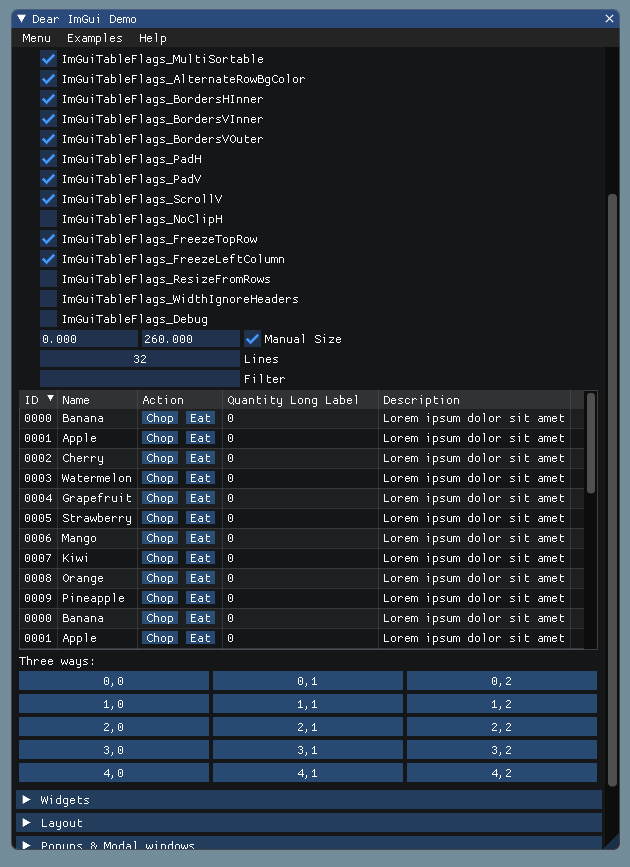Click the Pineapple name cell
This screenshot has height=867, width=630.
(x=93, y=598)
